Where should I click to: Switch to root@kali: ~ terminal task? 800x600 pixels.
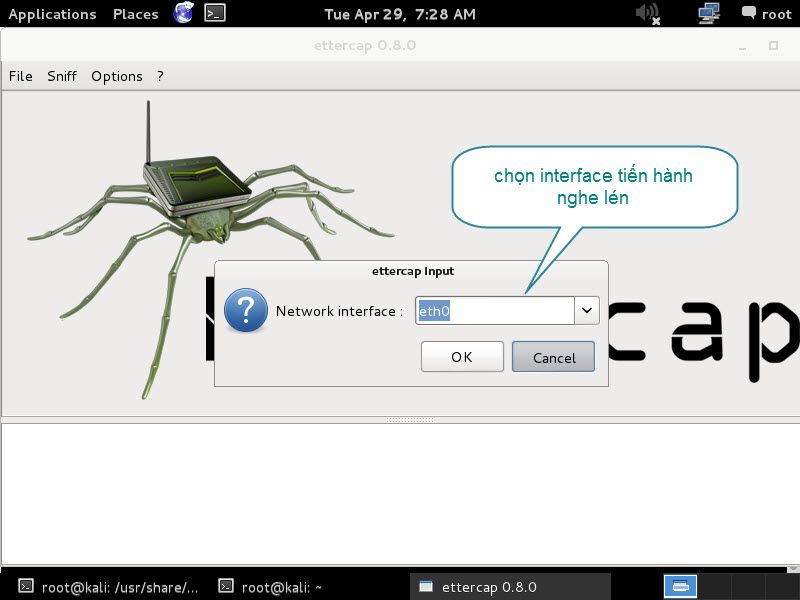tap(271, 587)
